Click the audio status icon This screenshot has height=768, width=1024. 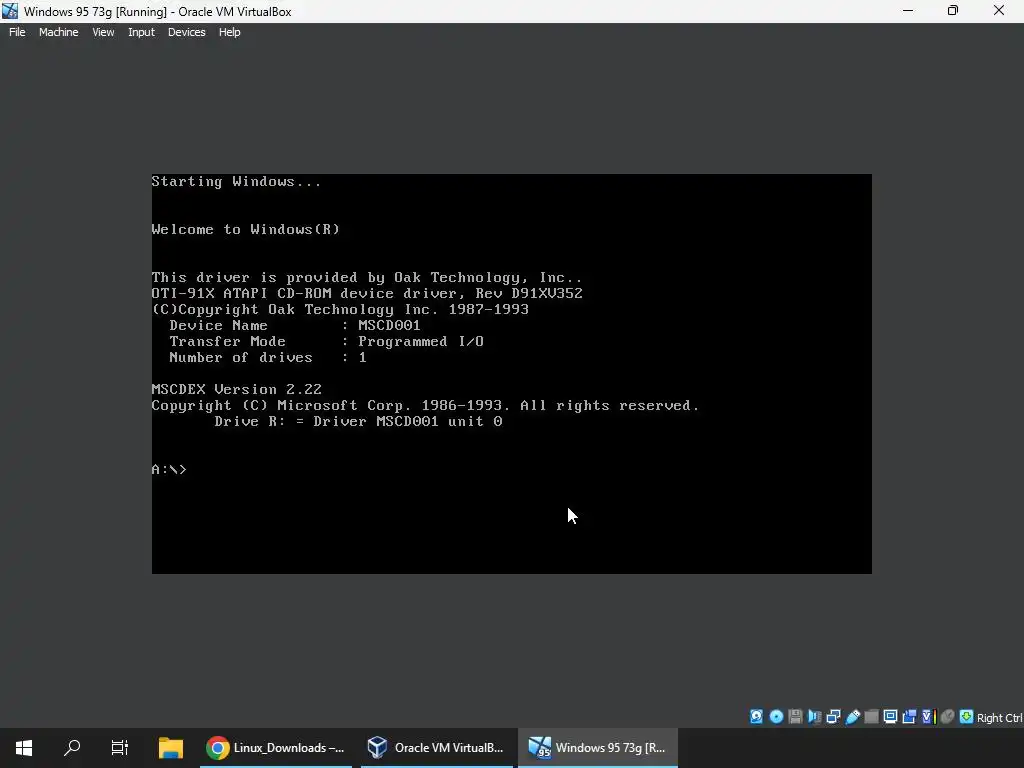pyautogui.click(x=814, y=716)
